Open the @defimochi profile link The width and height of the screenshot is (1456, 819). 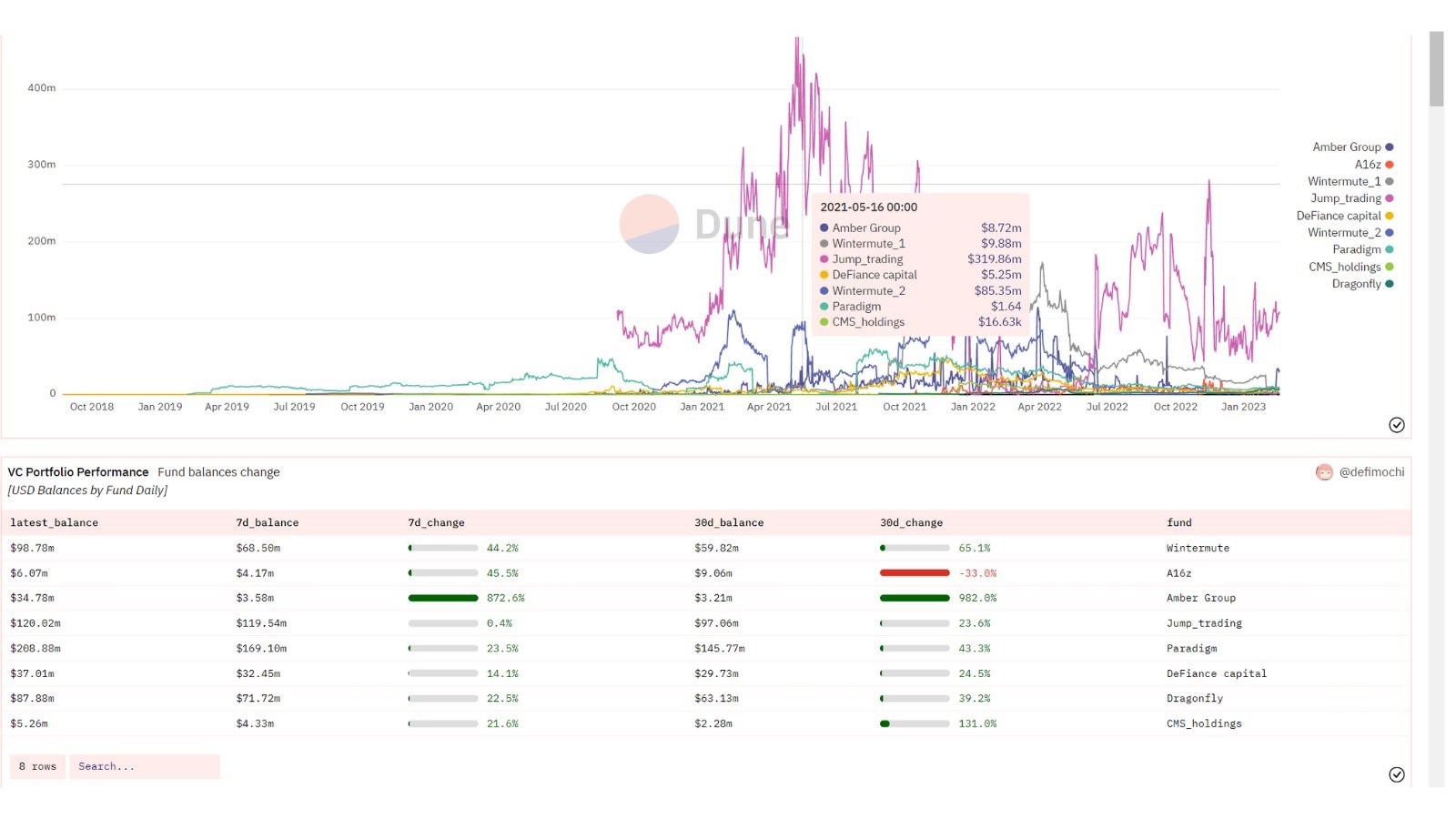(1371, 472)
